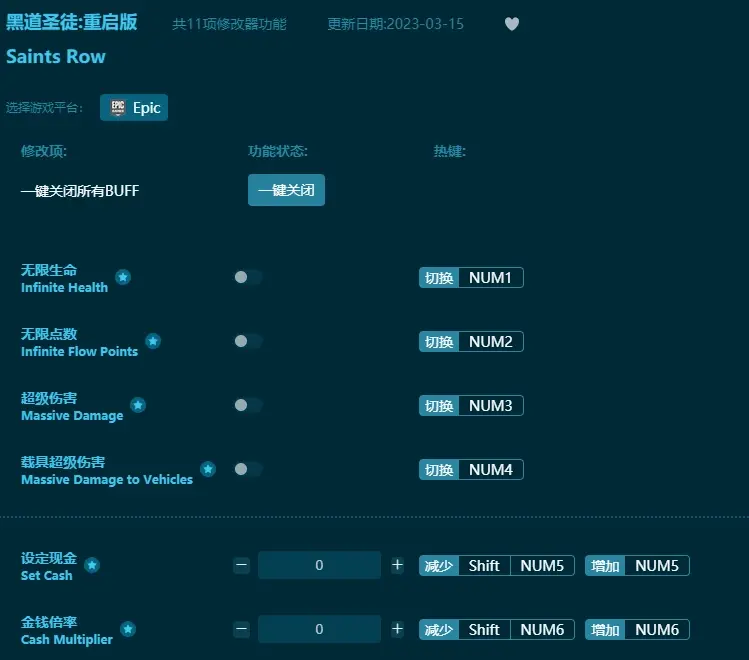Click the heart favorite icon
This screenshot has width=749, height=660.
point(512,24)
